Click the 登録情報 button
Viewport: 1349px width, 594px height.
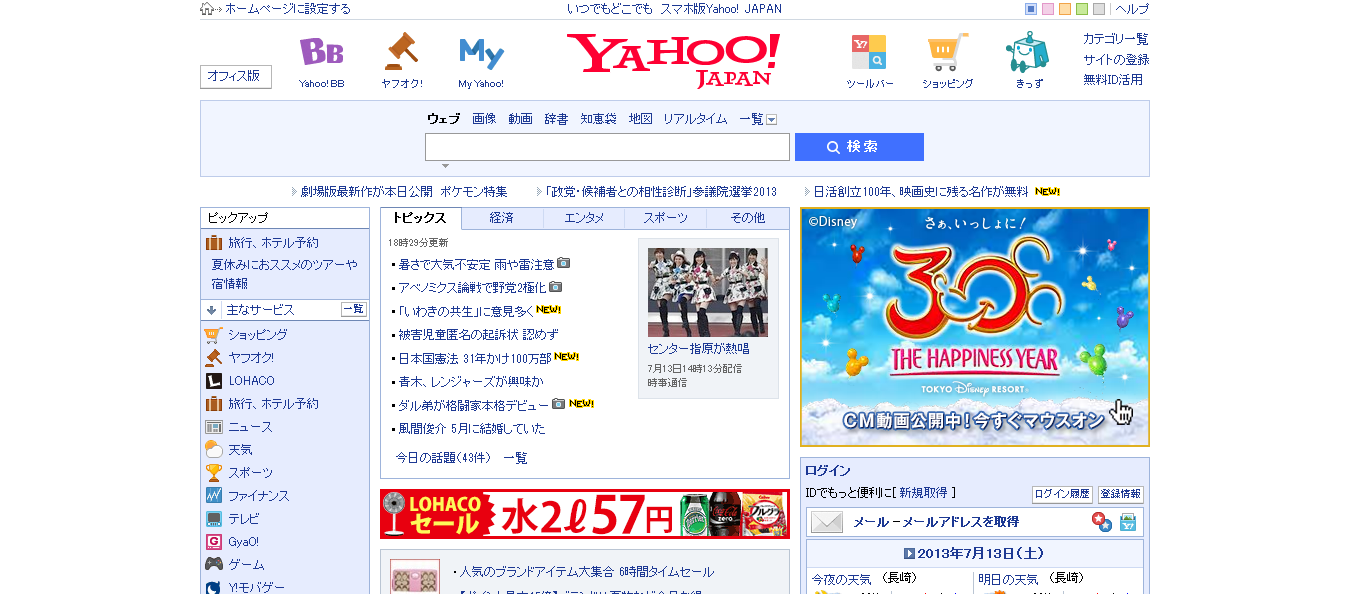click(1120, 494)
